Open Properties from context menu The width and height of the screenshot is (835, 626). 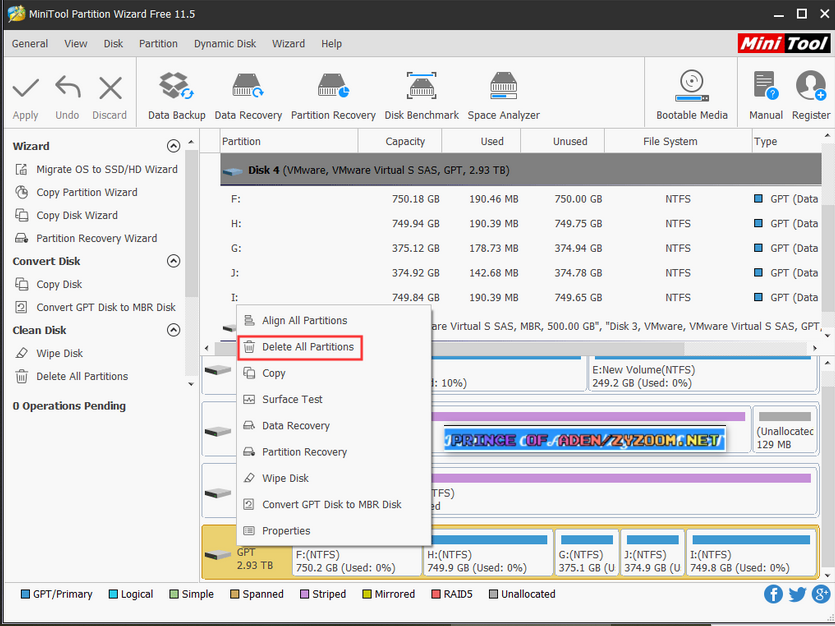click(x=334, y=531)
